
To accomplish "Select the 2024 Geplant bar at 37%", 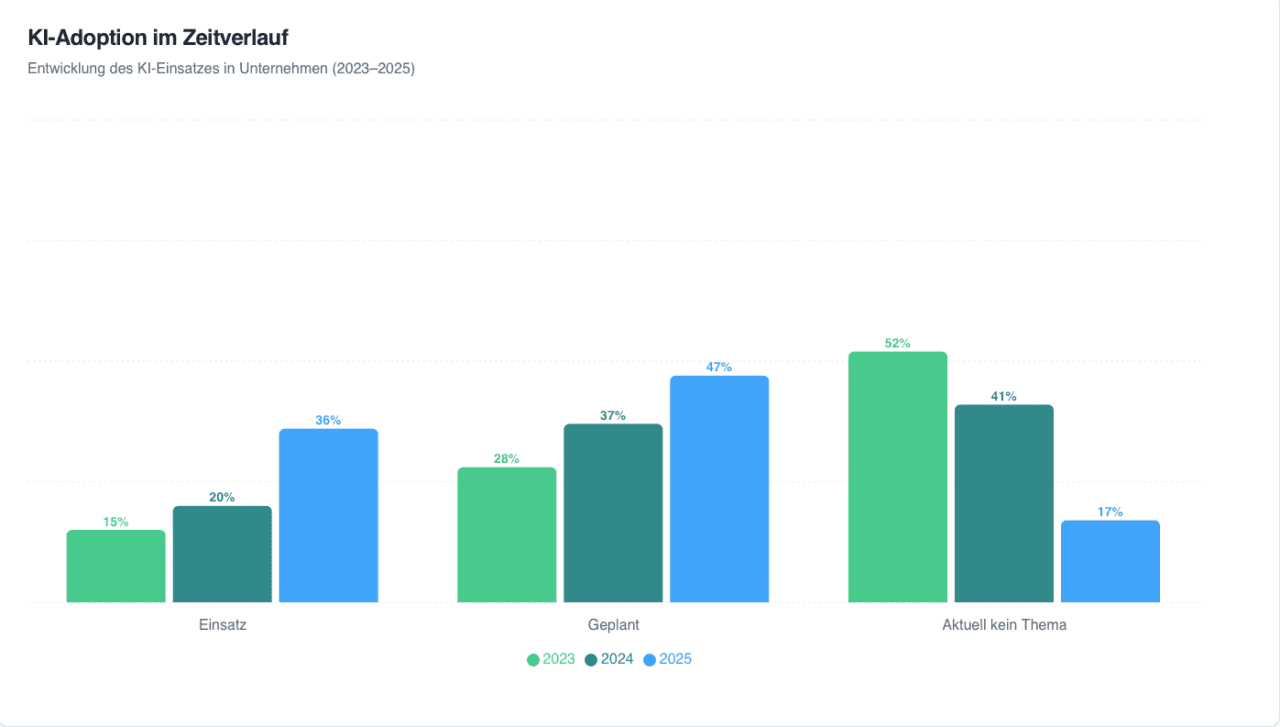I will tap(613, 513).
